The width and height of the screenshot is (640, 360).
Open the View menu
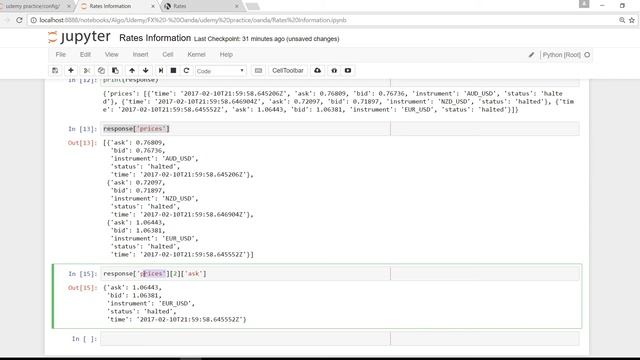111,55
